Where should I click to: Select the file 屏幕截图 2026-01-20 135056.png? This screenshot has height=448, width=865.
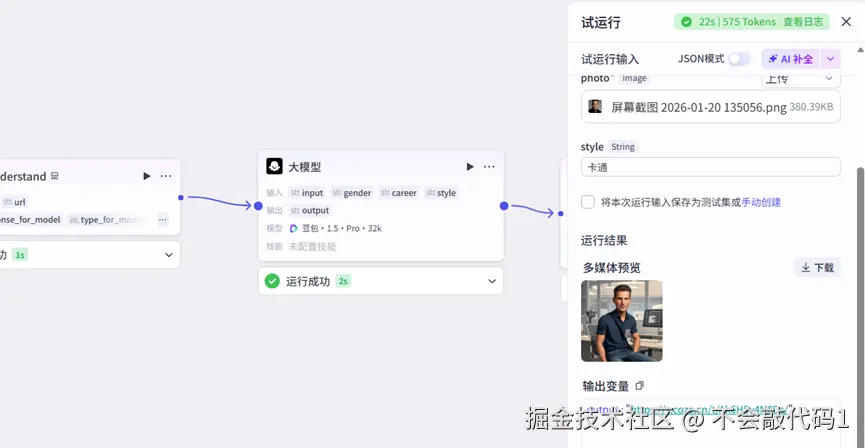pos(699,107)
